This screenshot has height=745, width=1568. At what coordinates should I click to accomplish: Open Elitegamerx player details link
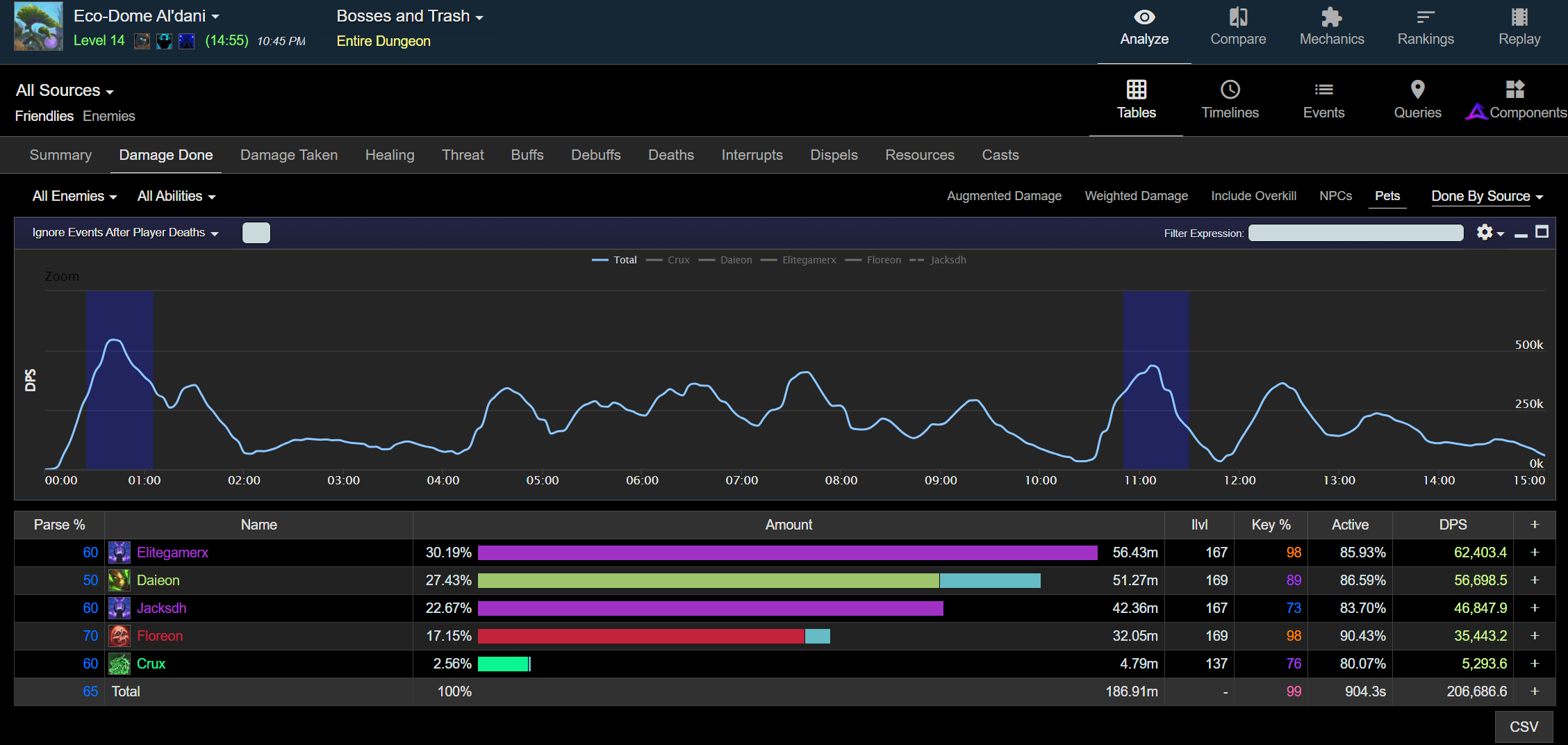click(x=172, y=552)
